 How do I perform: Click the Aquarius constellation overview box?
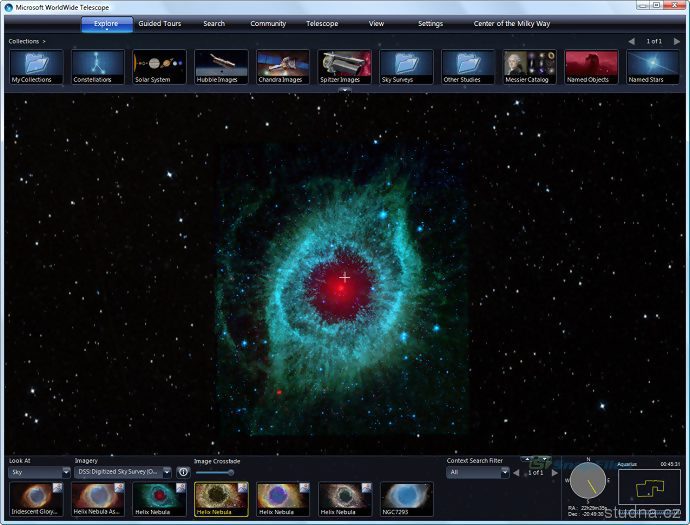click(x=649, y=487)
